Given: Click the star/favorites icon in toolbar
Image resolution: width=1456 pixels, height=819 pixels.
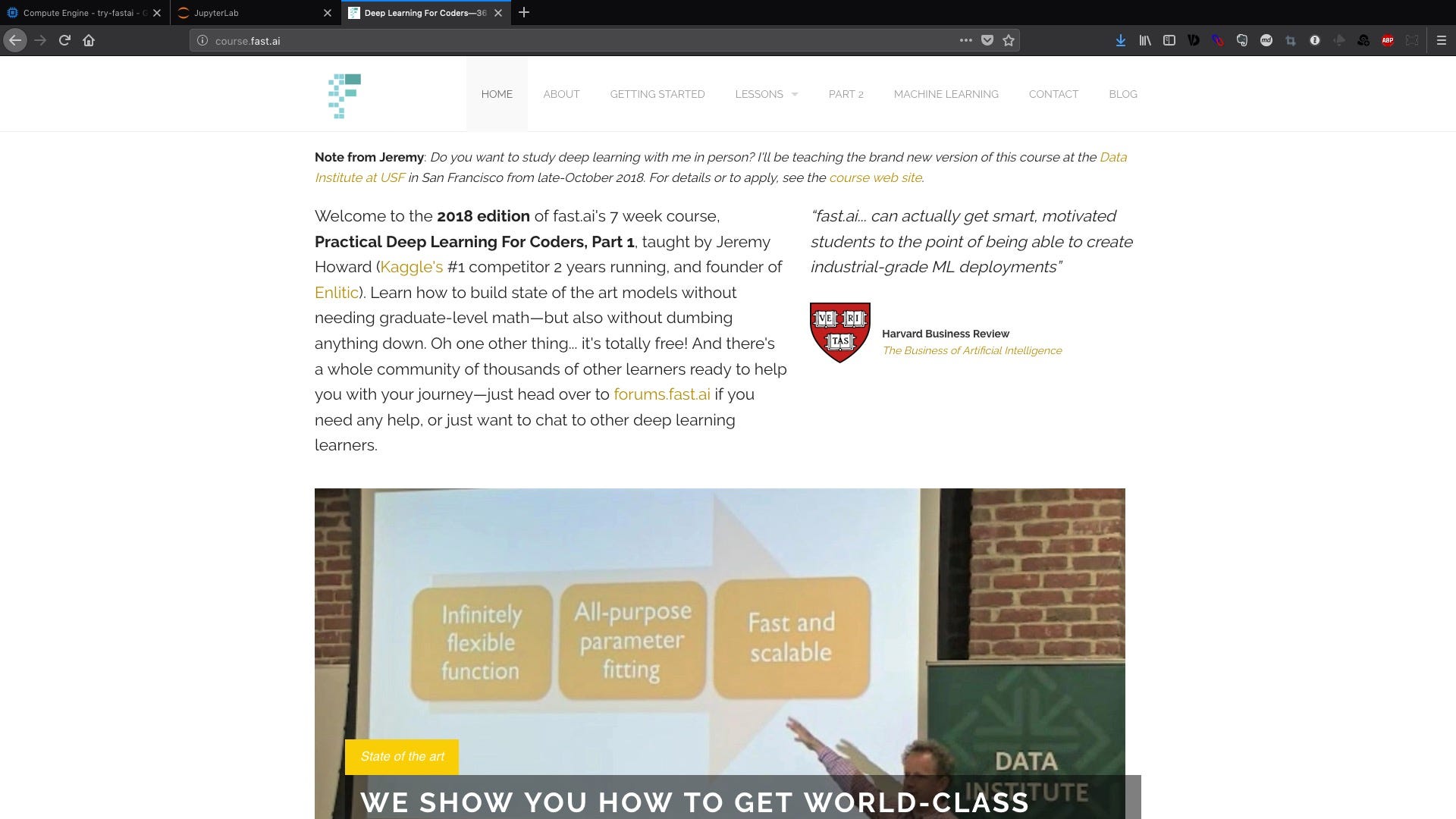Looking at the screenshot, I should pos(1011,41).
